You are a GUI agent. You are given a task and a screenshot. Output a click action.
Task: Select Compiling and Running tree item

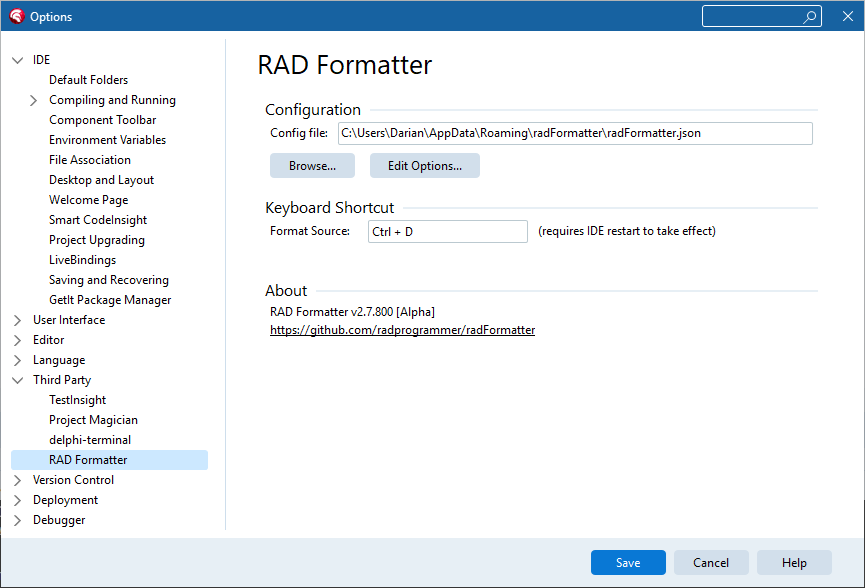(113, 100)
